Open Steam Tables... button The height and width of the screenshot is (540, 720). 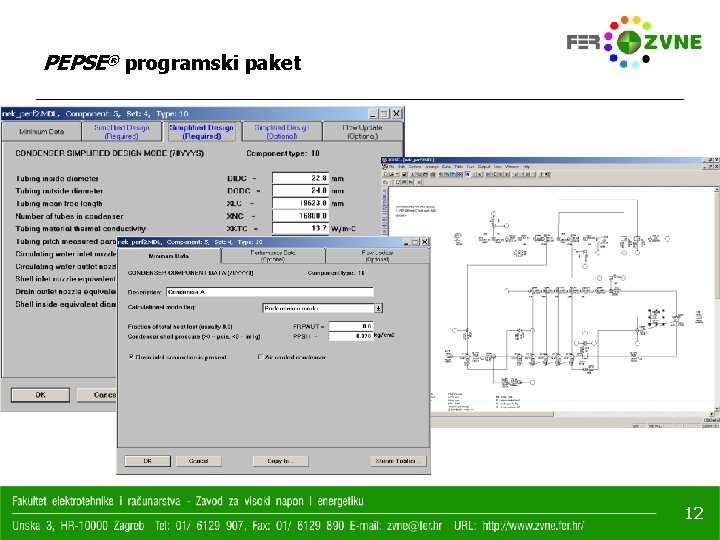(x=398, y=461)
